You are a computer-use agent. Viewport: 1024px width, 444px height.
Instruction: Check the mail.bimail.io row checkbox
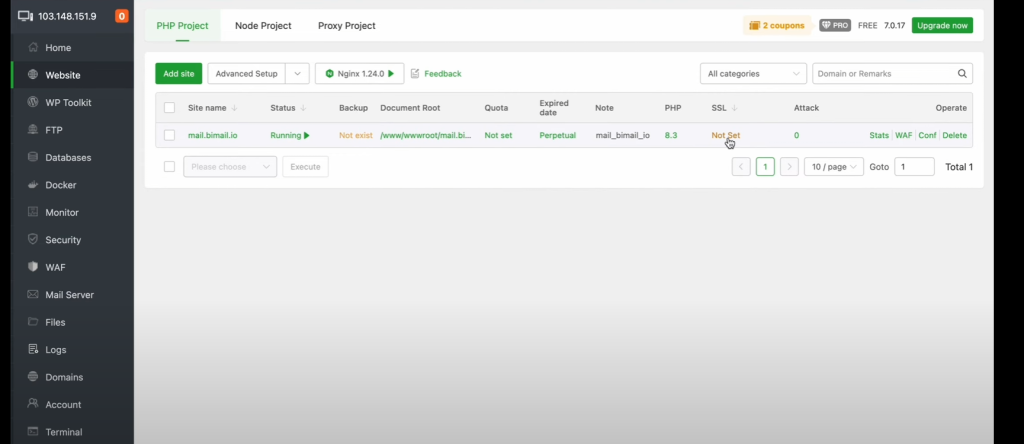(169, 135)
